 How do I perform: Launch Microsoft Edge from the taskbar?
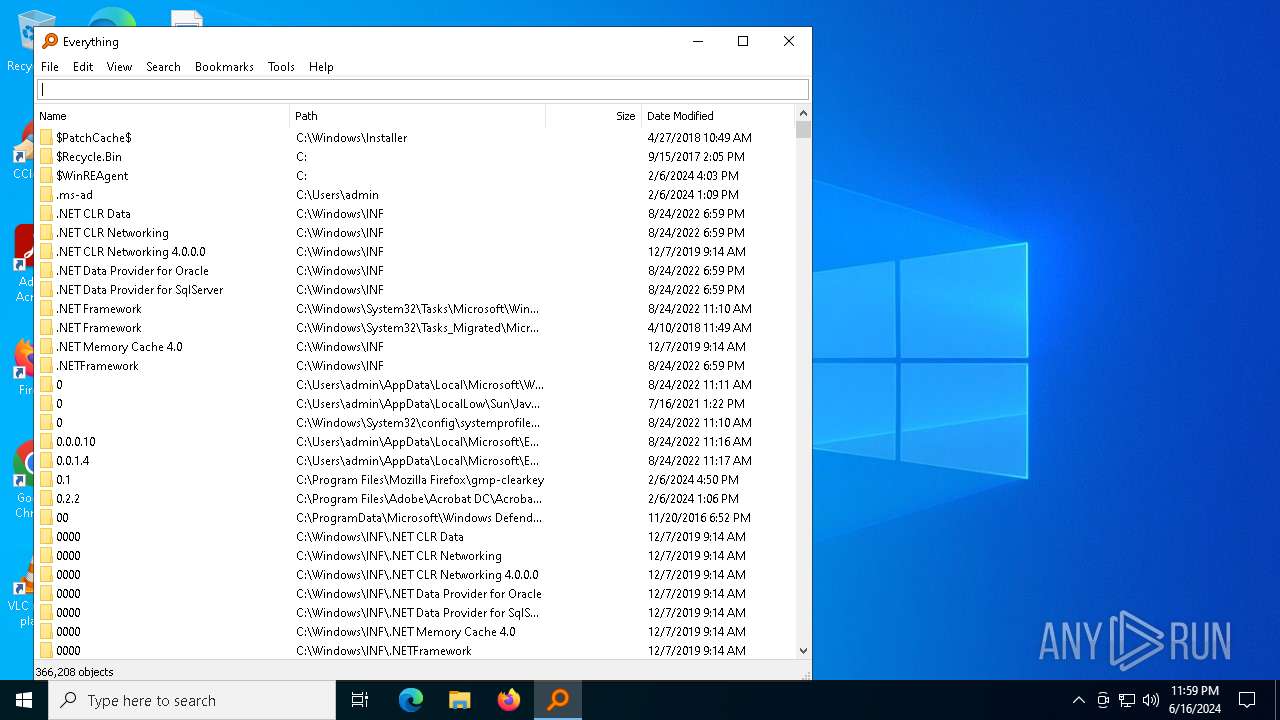click(x=411, y=700)
